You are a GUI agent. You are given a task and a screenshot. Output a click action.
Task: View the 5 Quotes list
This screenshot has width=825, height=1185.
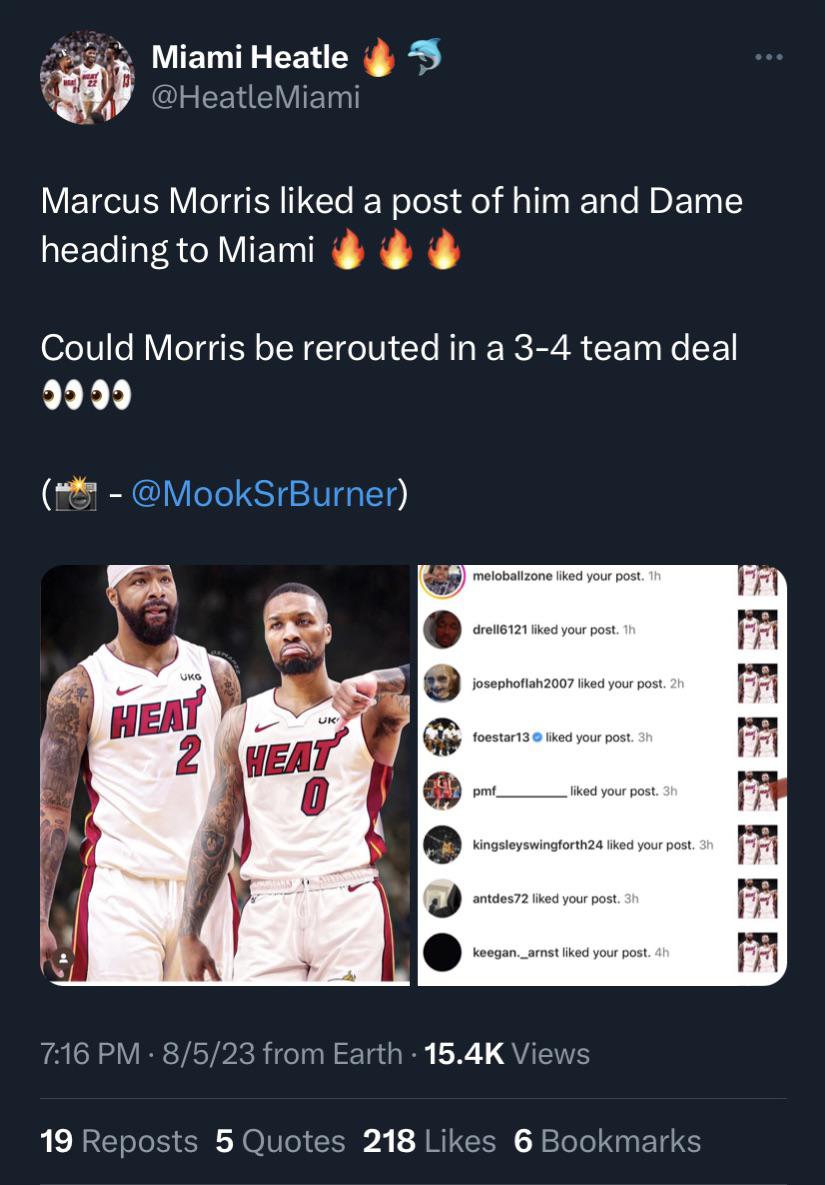pyautogui.click(x=280, y=1141)
